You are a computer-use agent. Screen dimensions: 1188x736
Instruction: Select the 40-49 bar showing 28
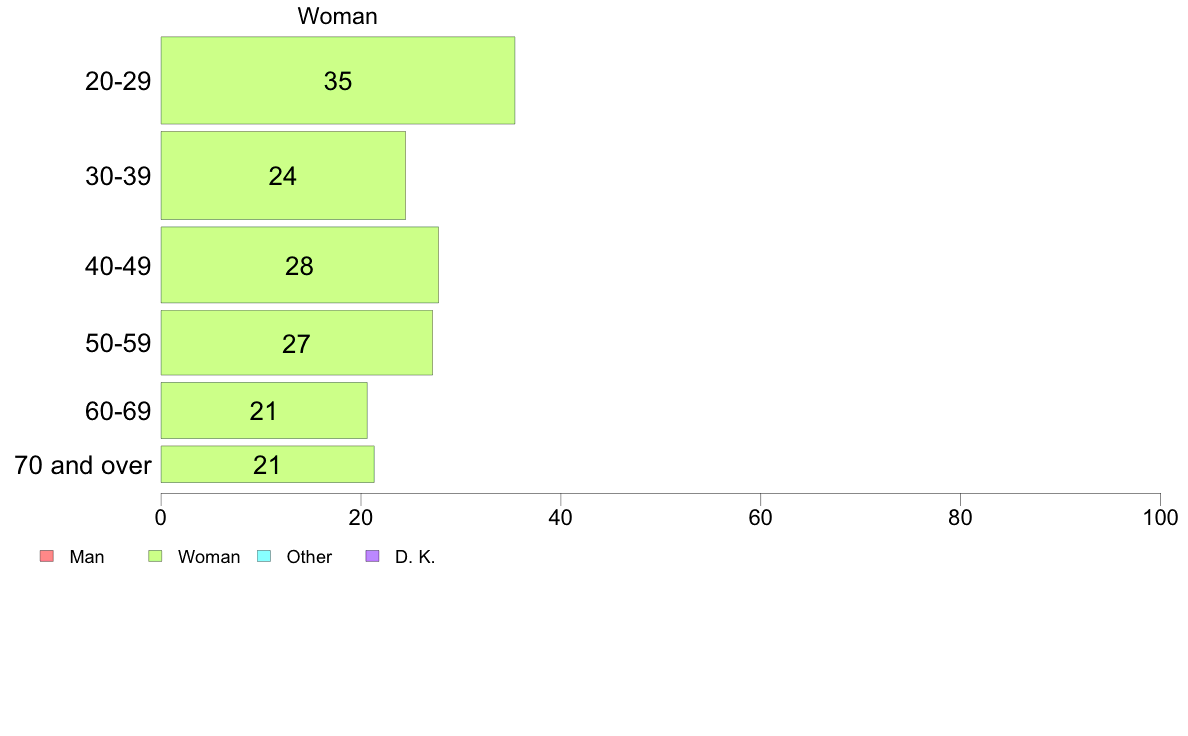[299, 265]
